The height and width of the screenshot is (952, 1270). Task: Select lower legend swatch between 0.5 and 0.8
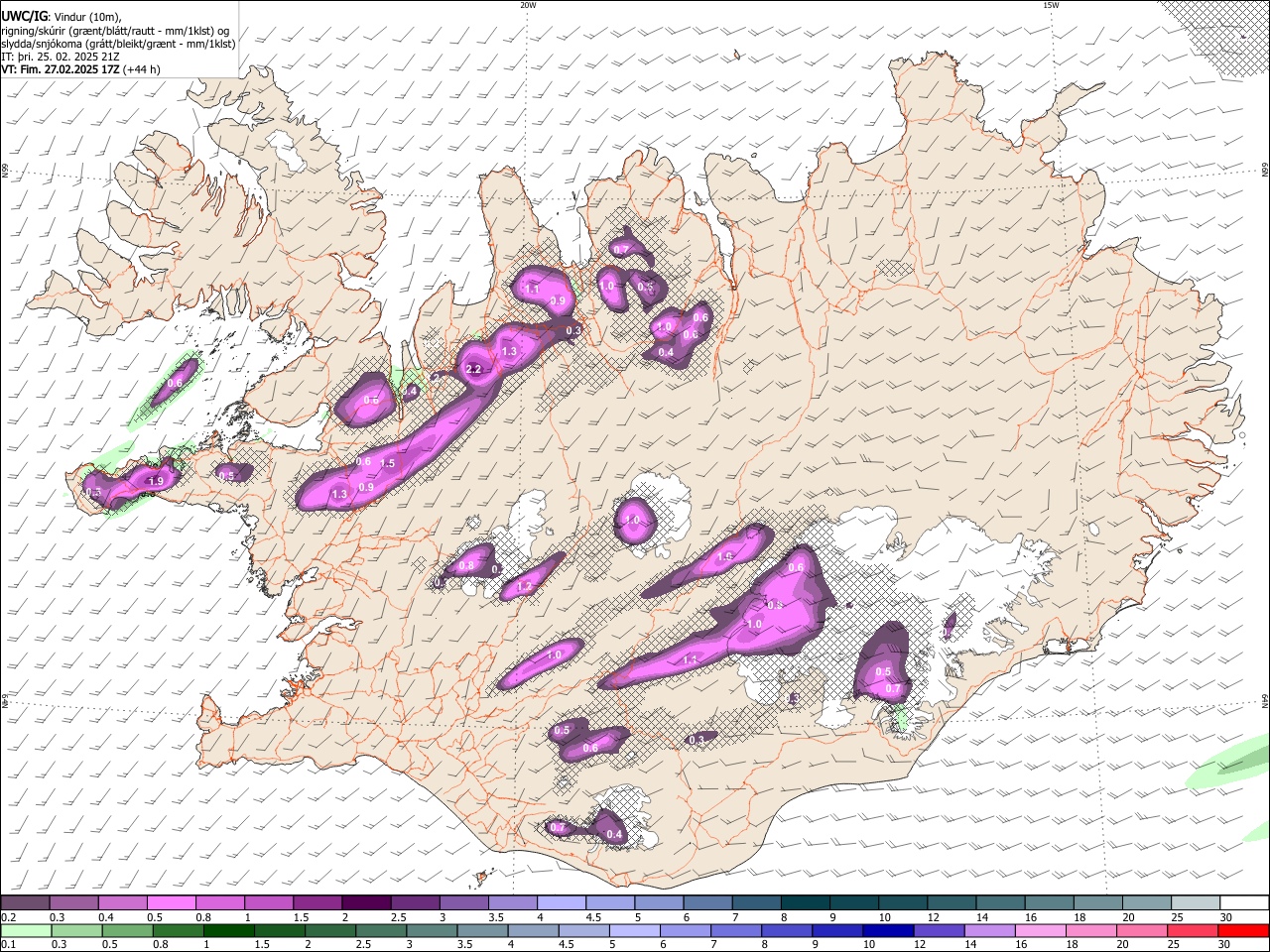(127, 930)
